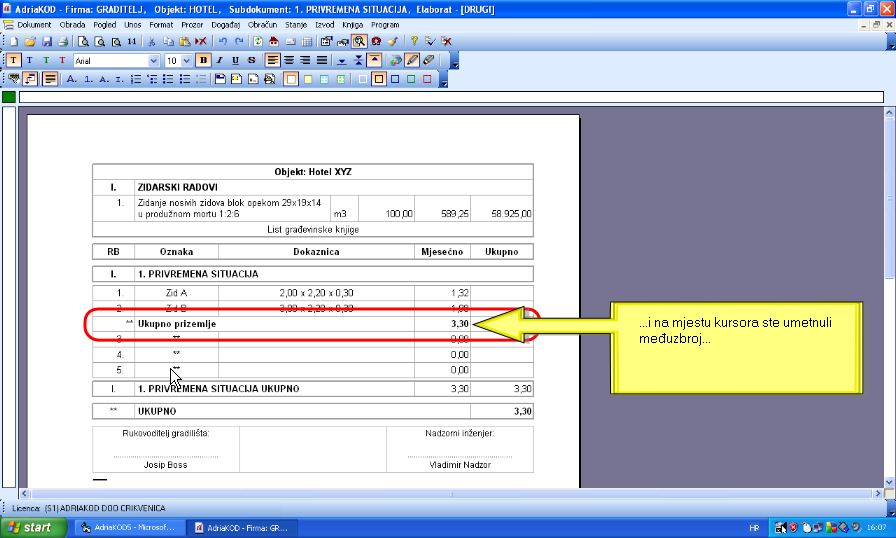Center align the text
This screenshot has height=538, width=896.
(289, 60)
